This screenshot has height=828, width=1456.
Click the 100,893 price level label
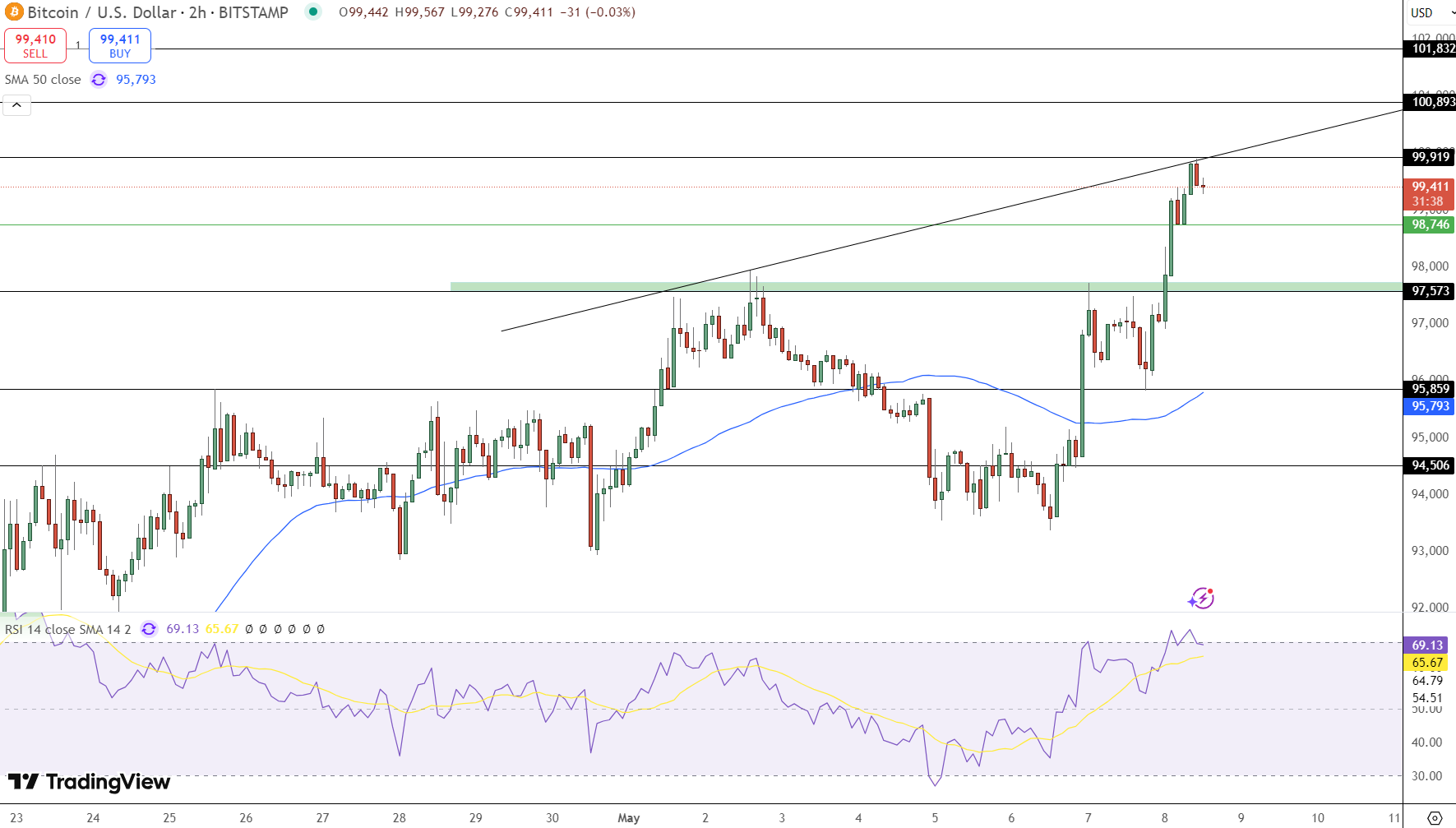click(x=1431, y=102)
